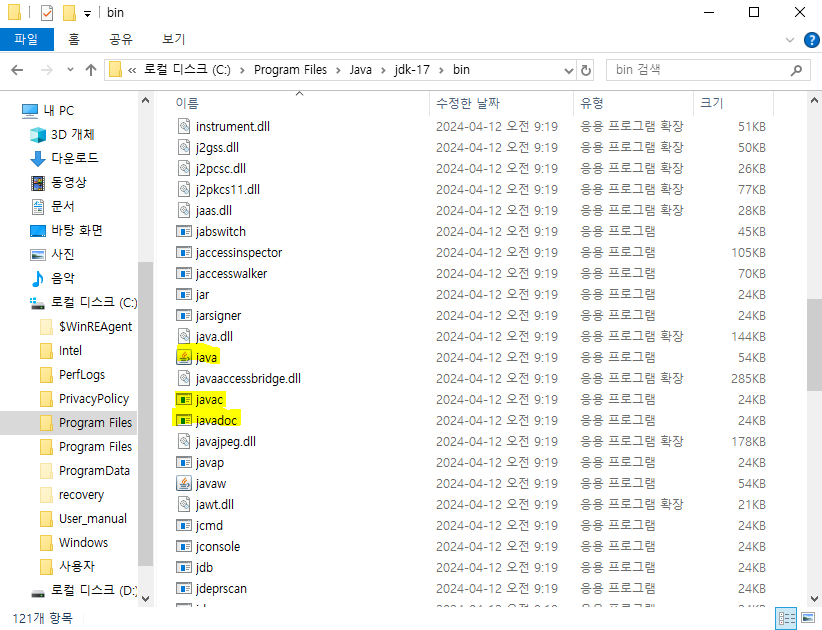Select the $WinREAgent folder in tree
Image resolution: width=822 pixels, height=630 pixels.
coord(95,327)
